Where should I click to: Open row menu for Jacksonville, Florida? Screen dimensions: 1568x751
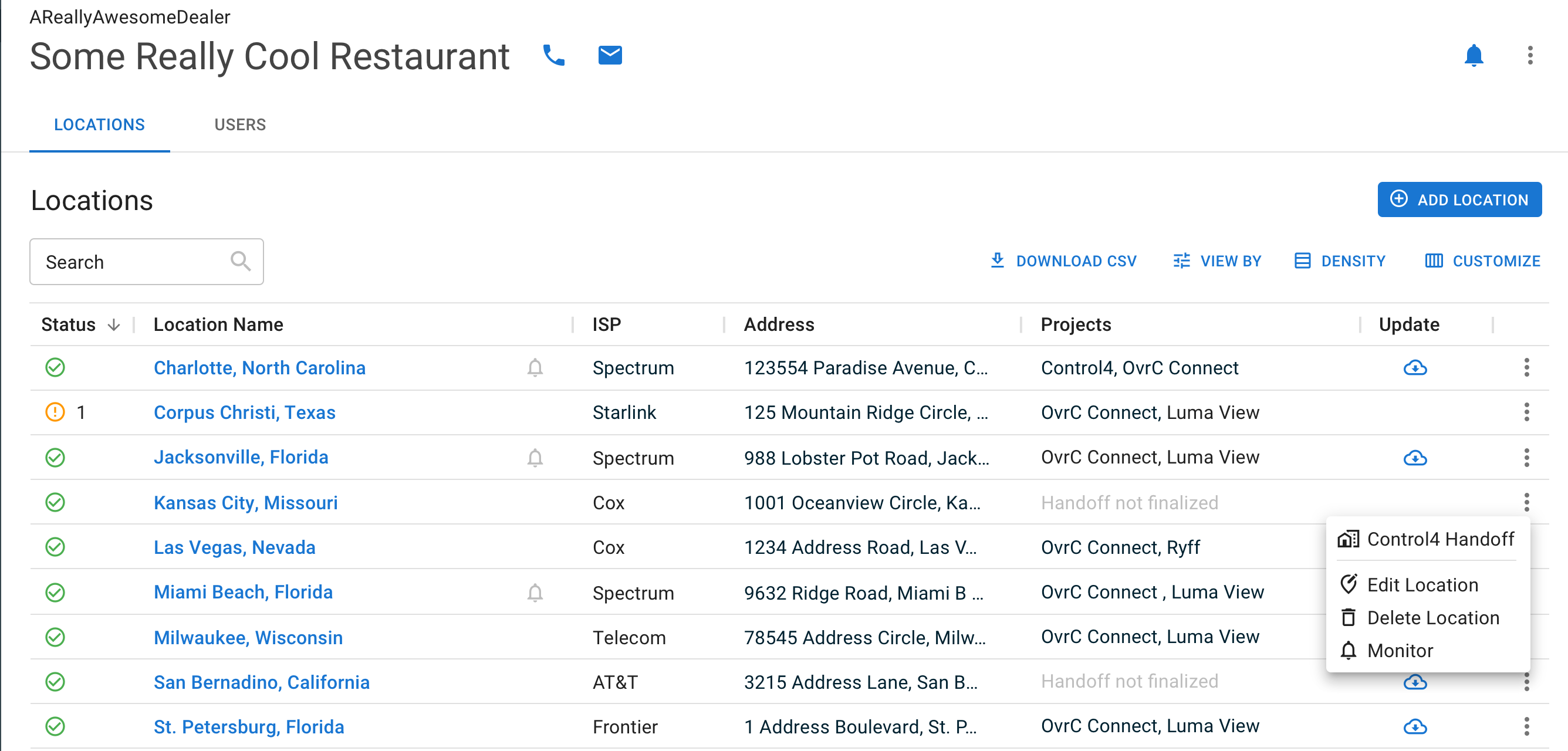point(1526,458)
